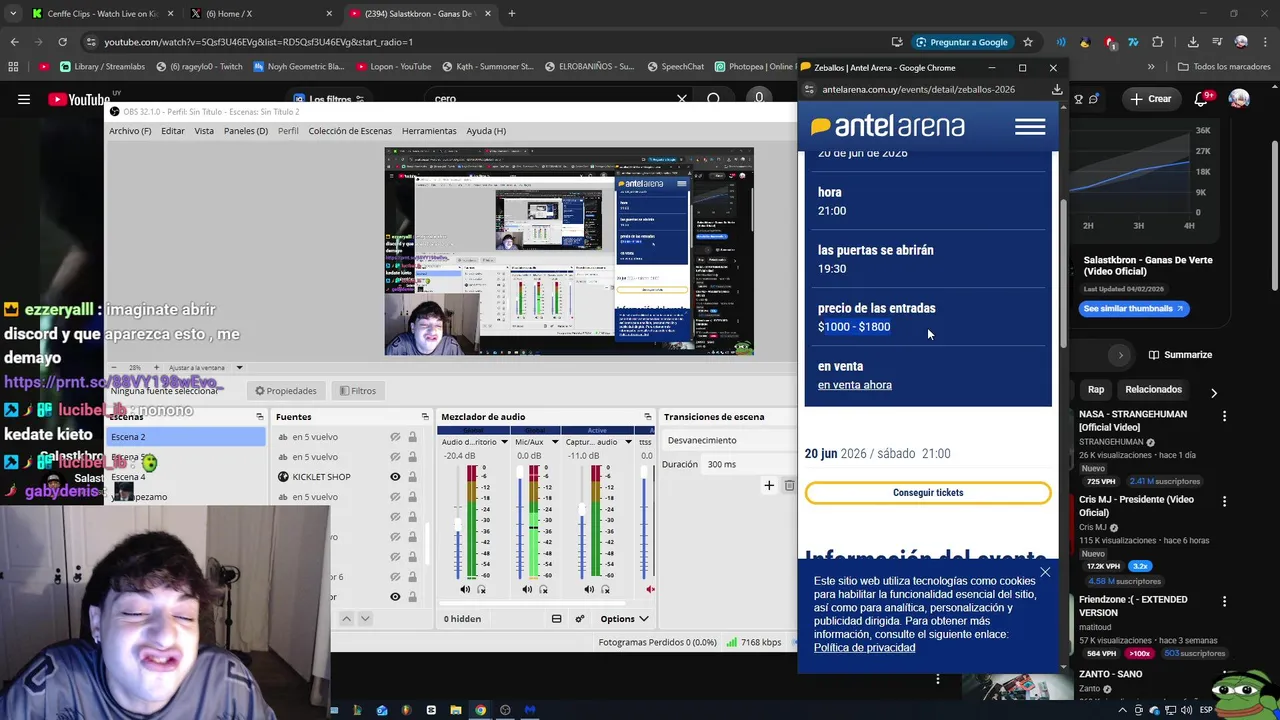Screen dimensions: 1280x720
Task: Open OBS Vista menu
Action: point(204,131)
